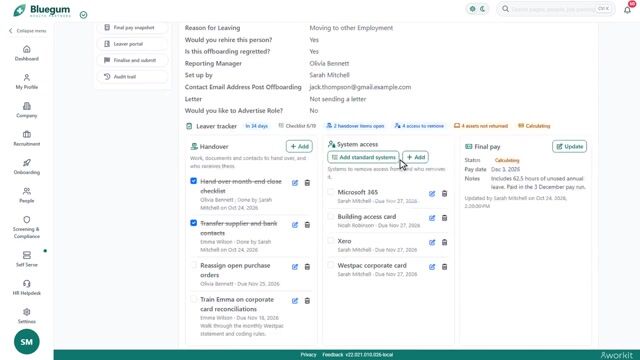
Task: Click the 4 access to remove badge
Action: 419,126
